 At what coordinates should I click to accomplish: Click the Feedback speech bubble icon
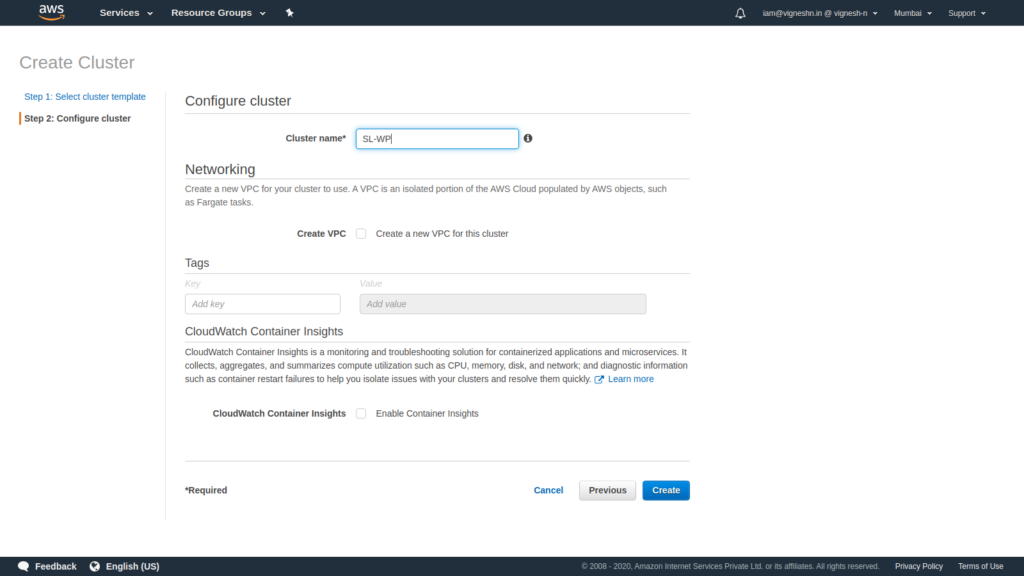click(x=24, y=566)
